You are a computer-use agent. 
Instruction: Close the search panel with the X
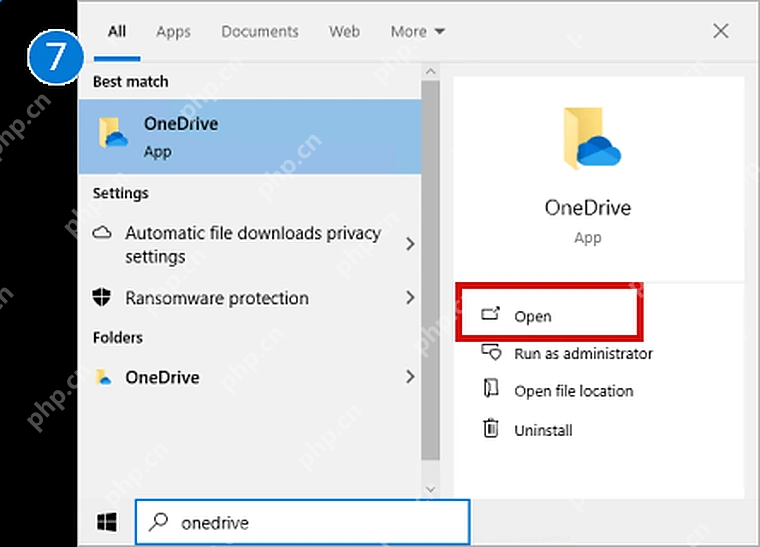(x=721, y=31)
